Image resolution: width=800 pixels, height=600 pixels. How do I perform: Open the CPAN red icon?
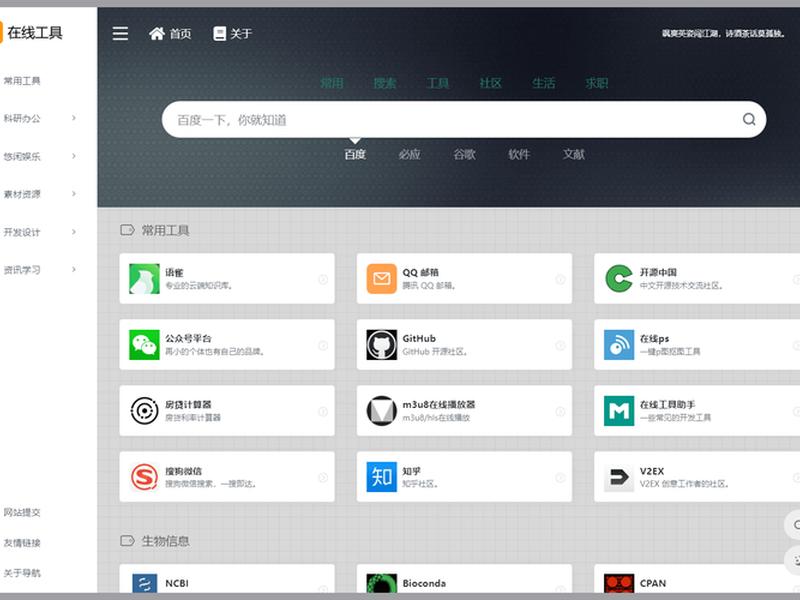click(619, 584)
